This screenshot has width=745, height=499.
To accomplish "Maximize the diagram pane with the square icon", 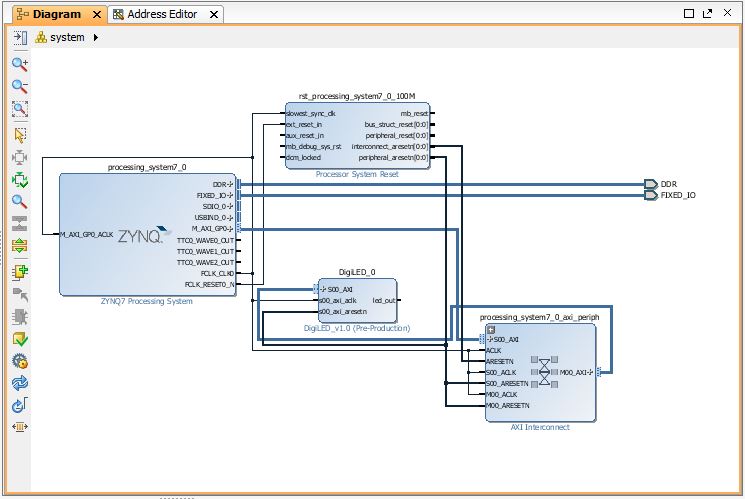I will (688, 13).
